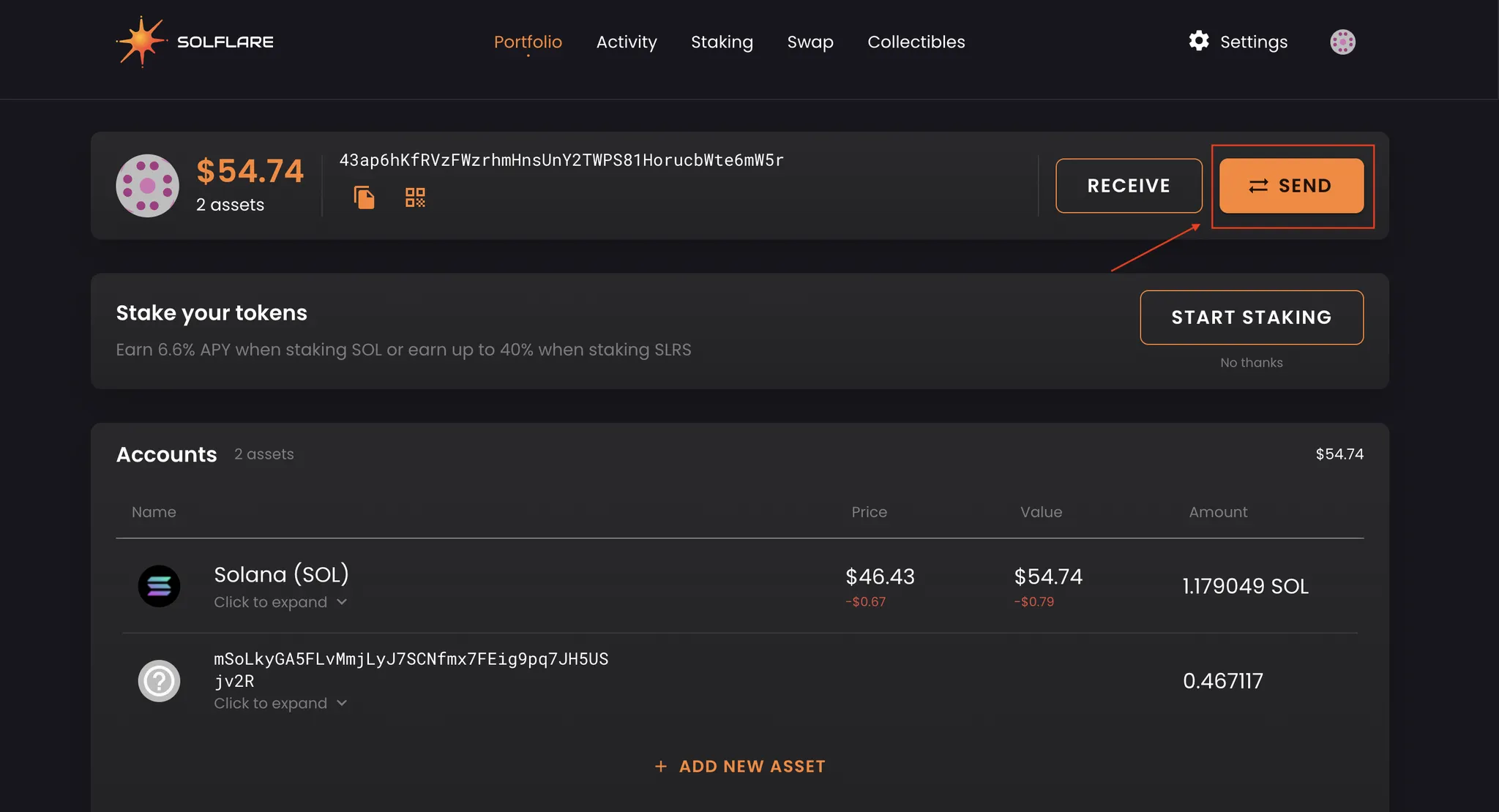
Task: Open the Collectibles tab
Action: click(916, 42)
